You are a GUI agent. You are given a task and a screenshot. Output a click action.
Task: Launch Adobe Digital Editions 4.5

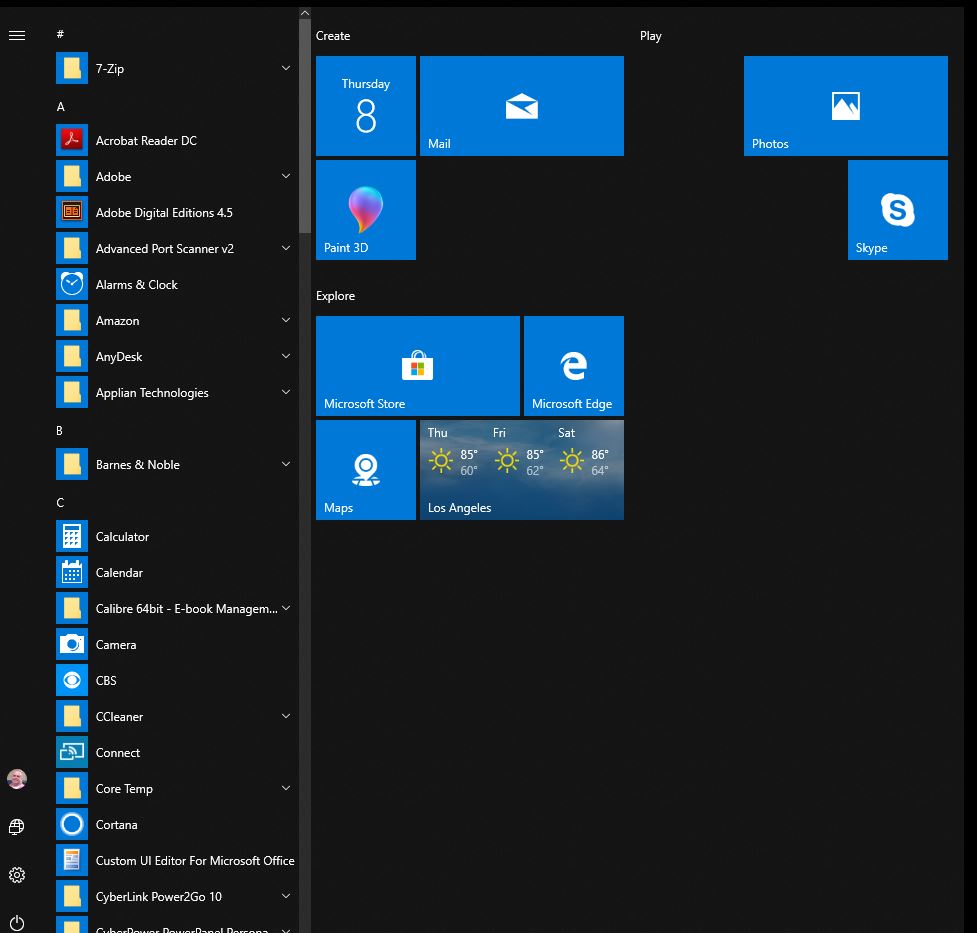tap(174, 213)
